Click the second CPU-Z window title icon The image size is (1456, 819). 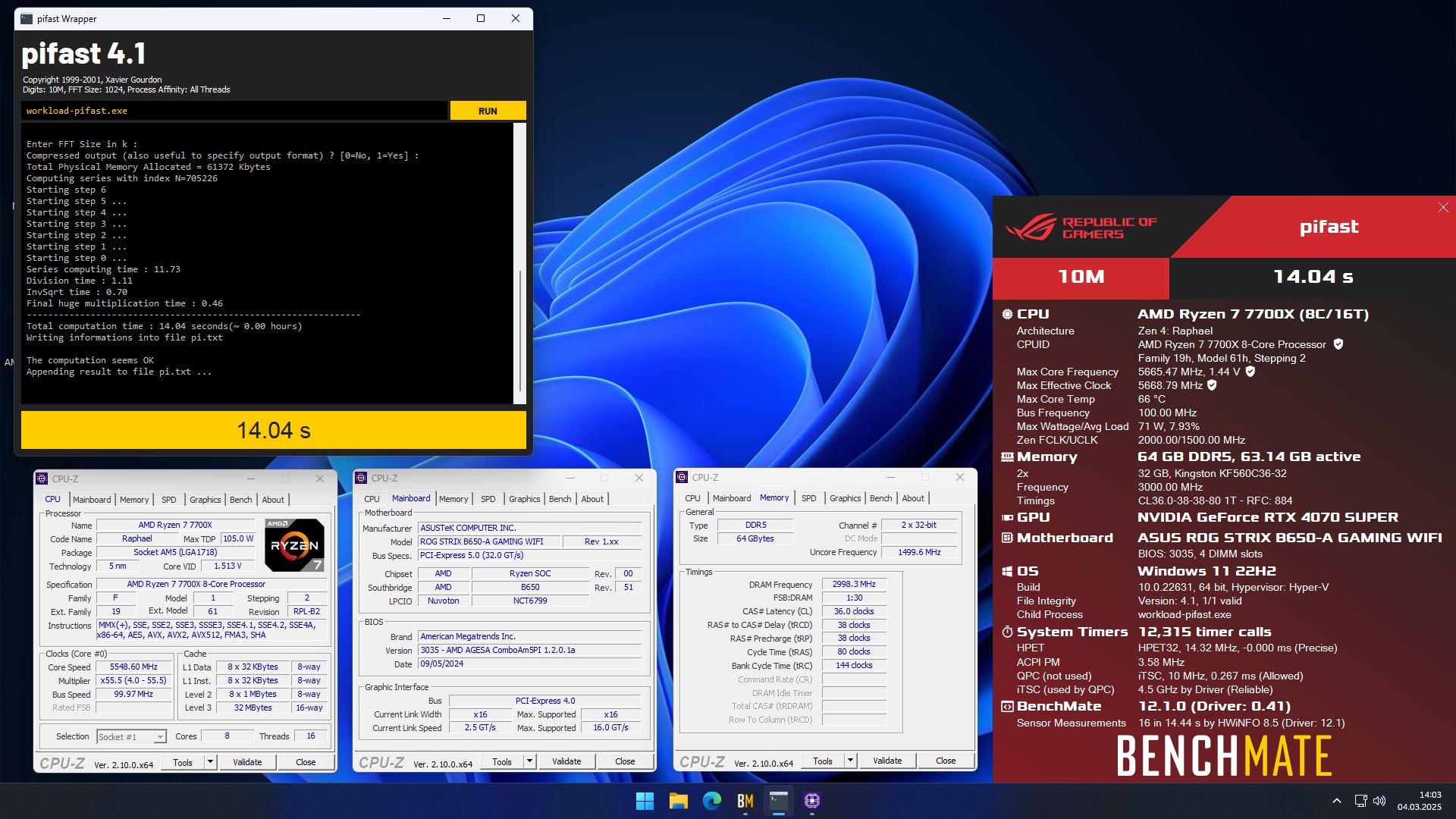click(x=361, y=479)
